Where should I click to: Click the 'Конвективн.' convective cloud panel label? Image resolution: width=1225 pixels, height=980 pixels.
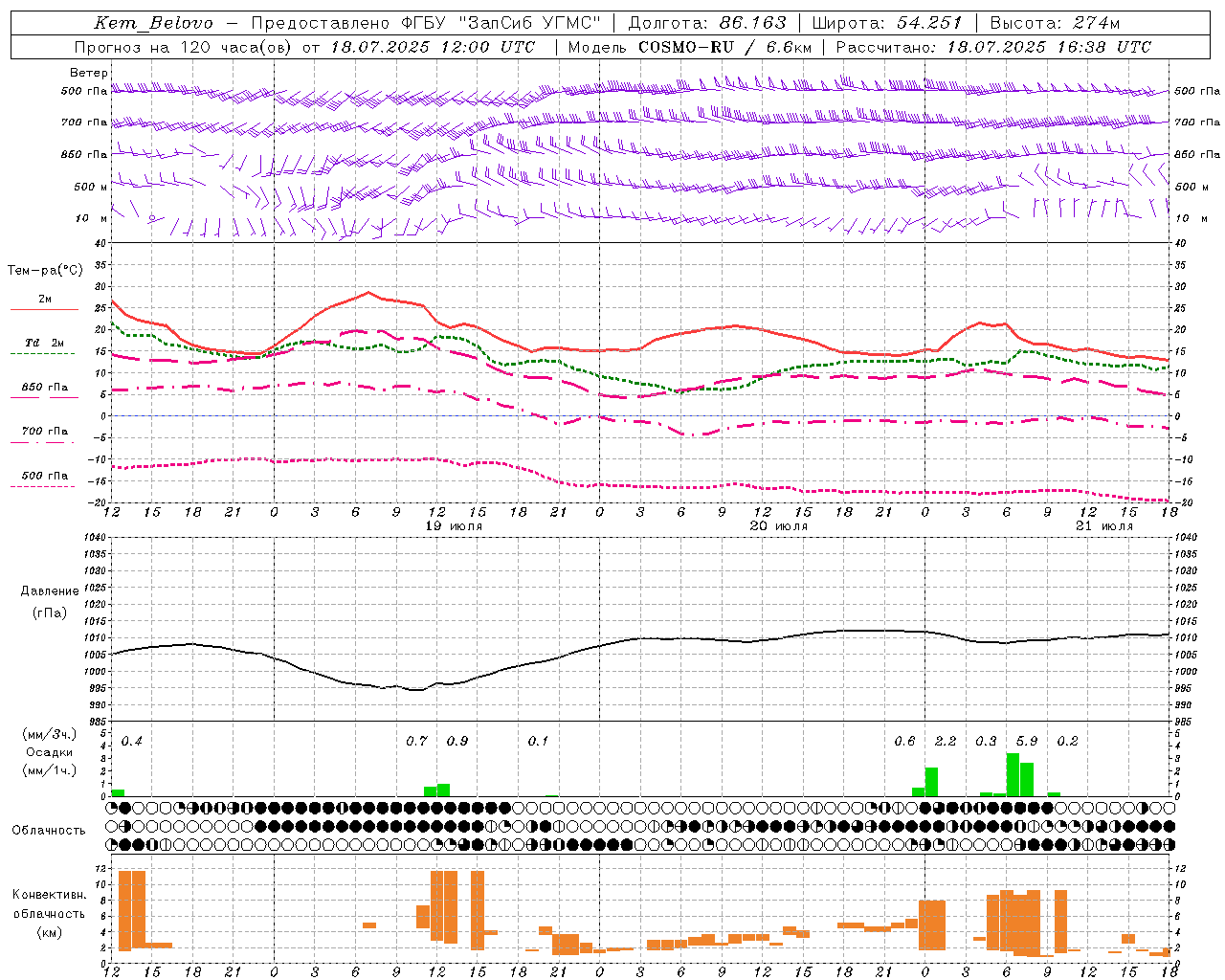[x=49, y=895]
